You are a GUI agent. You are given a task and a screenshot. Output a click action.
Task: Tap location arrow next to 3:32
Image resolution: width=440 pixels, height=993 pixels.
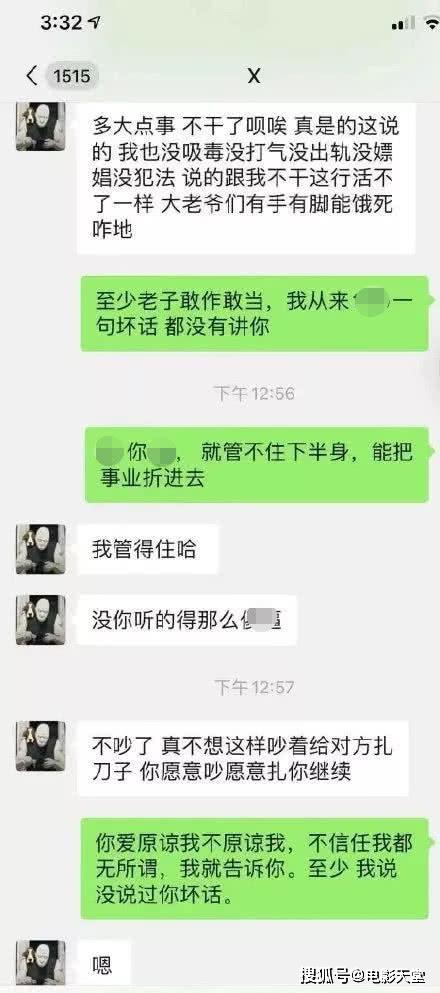click(x=94, y=23)
